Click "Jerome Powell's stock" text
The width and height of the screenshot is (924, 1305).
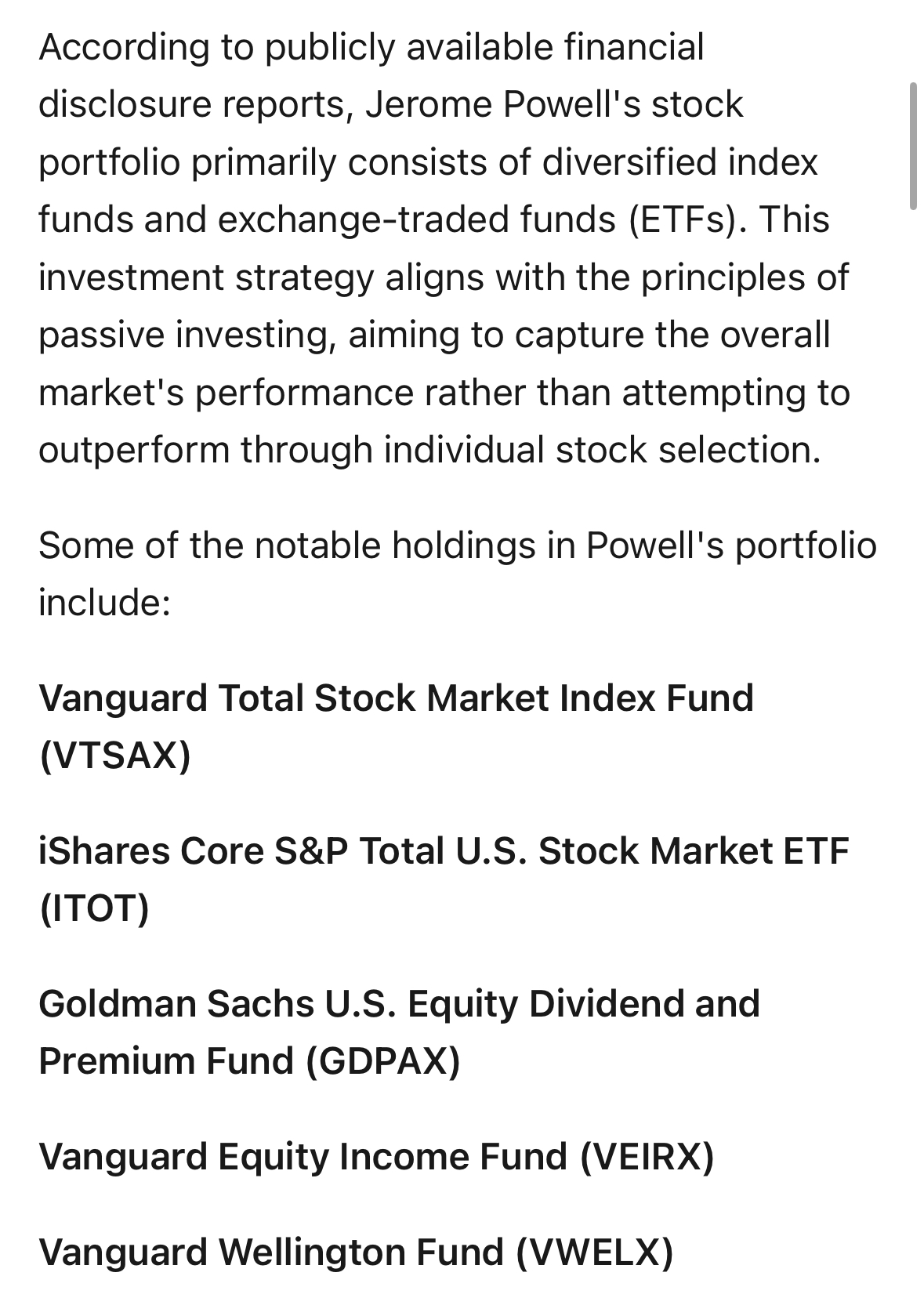pyautogui.click(x=554, y=104)
